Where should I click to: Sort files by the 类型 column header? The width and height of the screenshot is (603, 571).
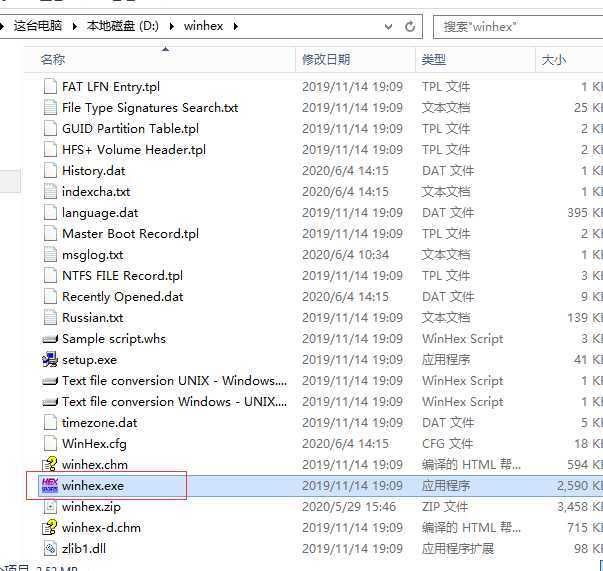475,60
